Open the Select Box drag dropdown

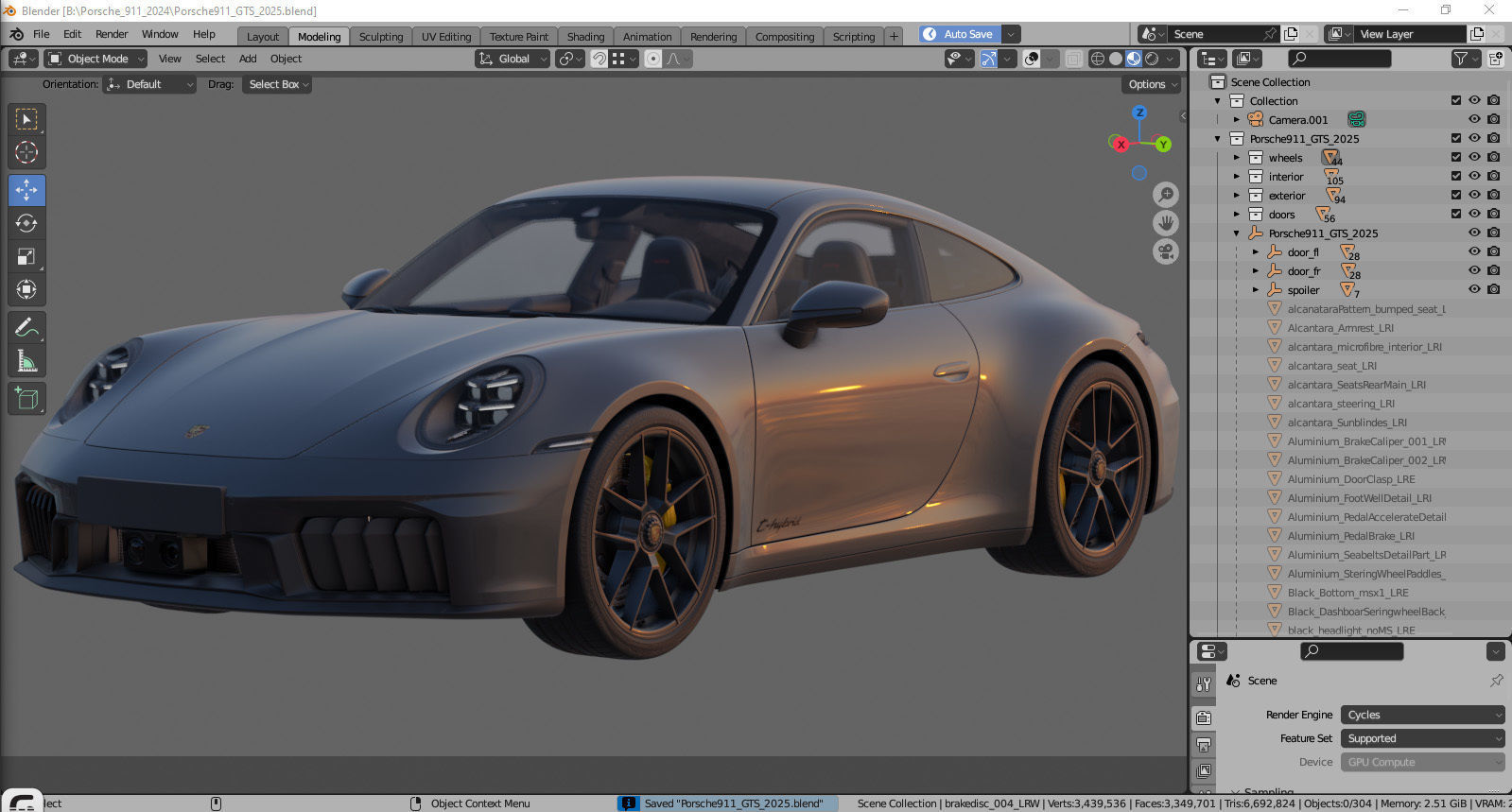point(276,84)
